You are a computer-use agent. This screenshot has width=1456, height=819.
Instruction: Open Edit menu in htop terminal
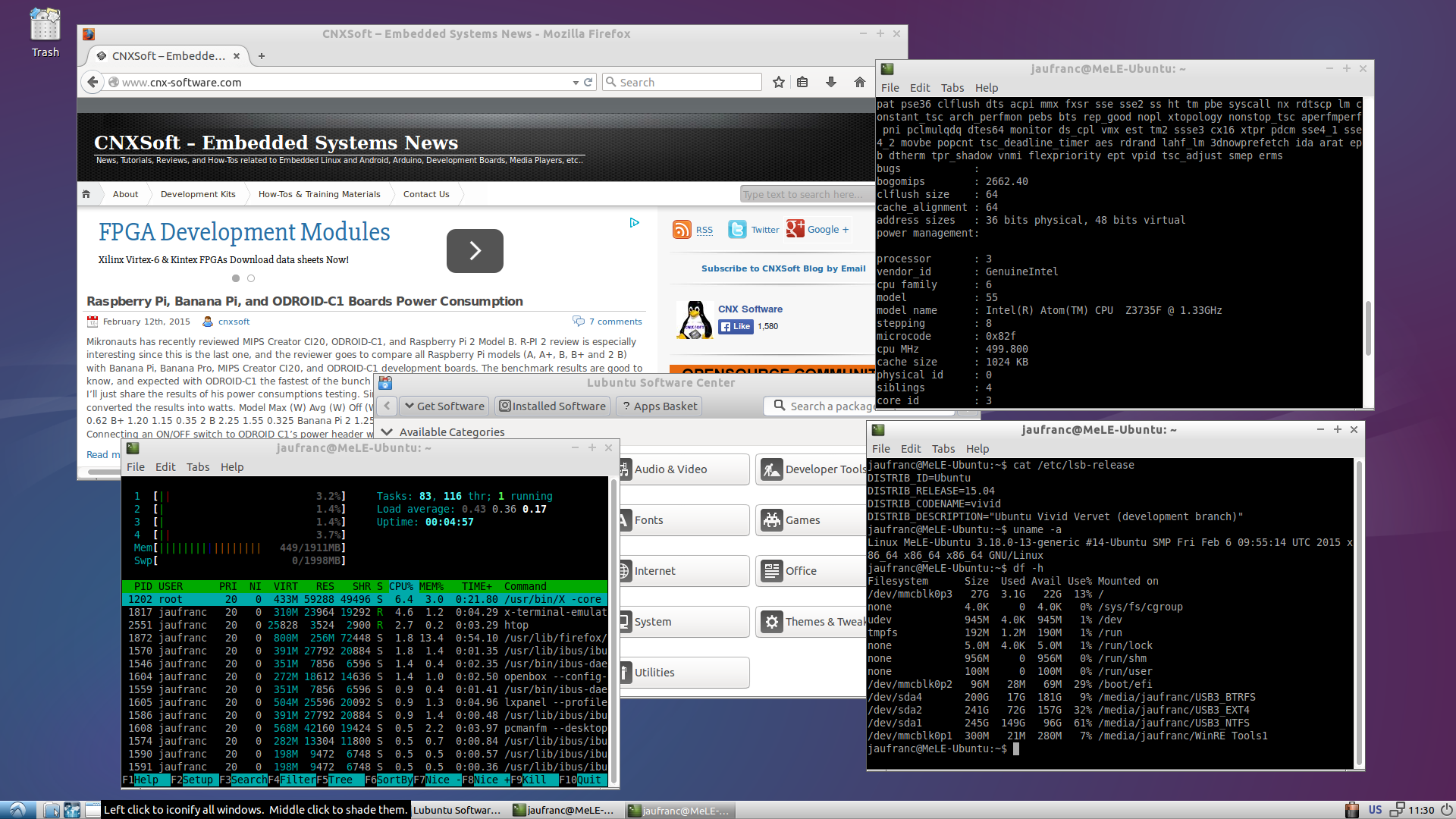(165, 467)
